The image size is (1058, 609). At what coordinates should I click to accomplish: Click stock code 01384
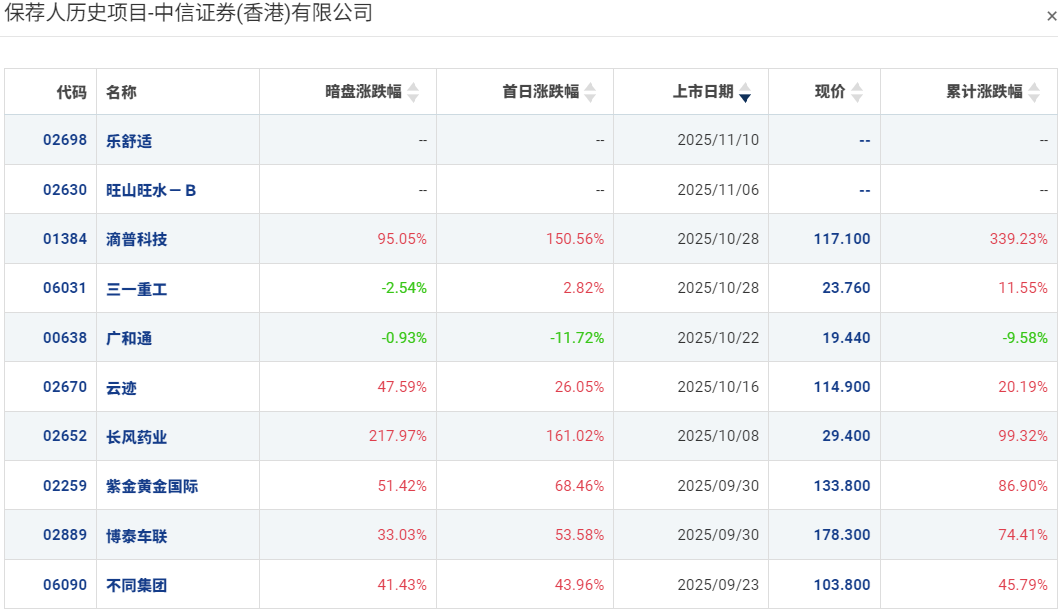(x=65, y=239)
